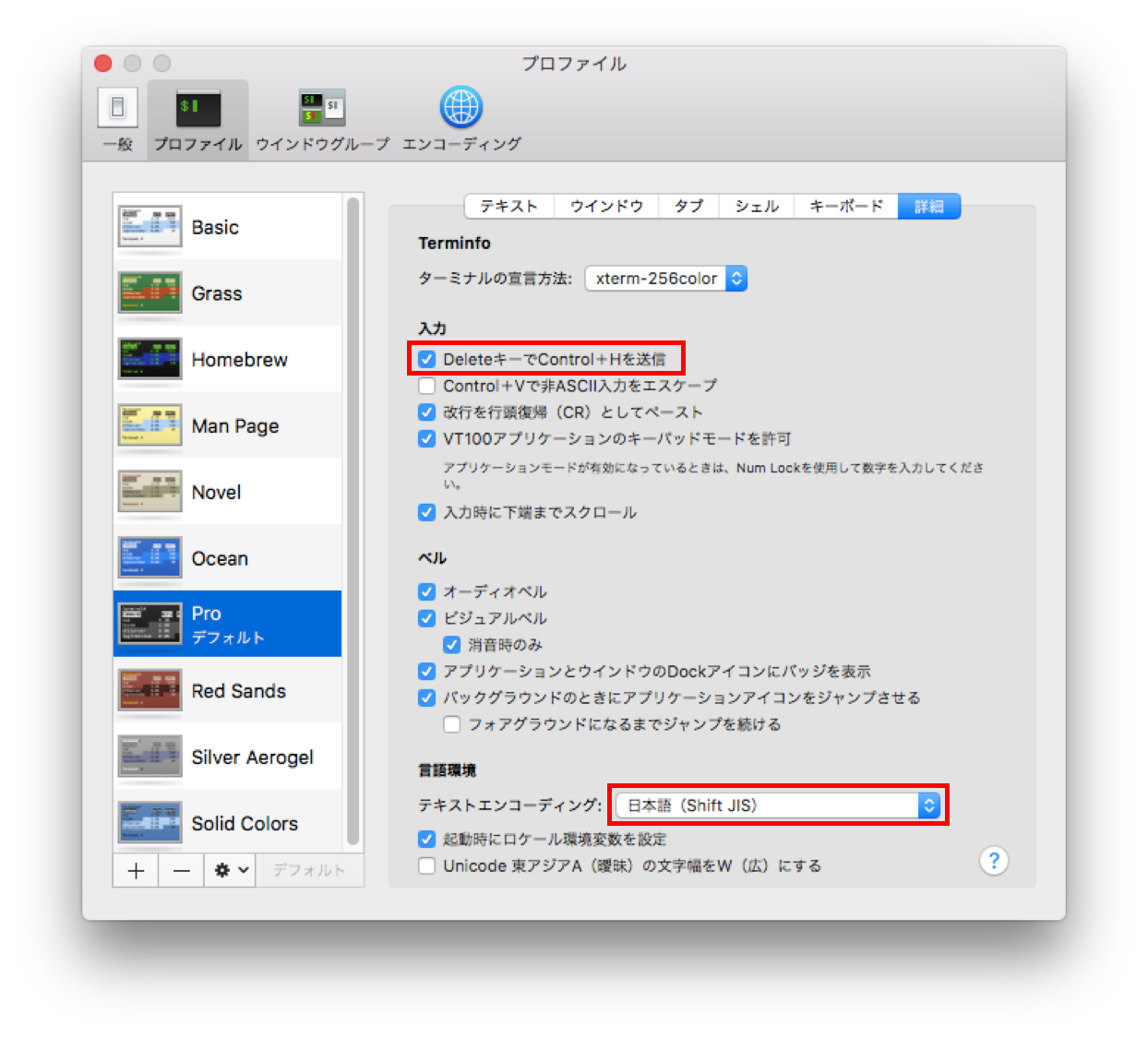Switch to the タブ tab
This screenshot has width=1148, height=1038.
coord(688,206)
